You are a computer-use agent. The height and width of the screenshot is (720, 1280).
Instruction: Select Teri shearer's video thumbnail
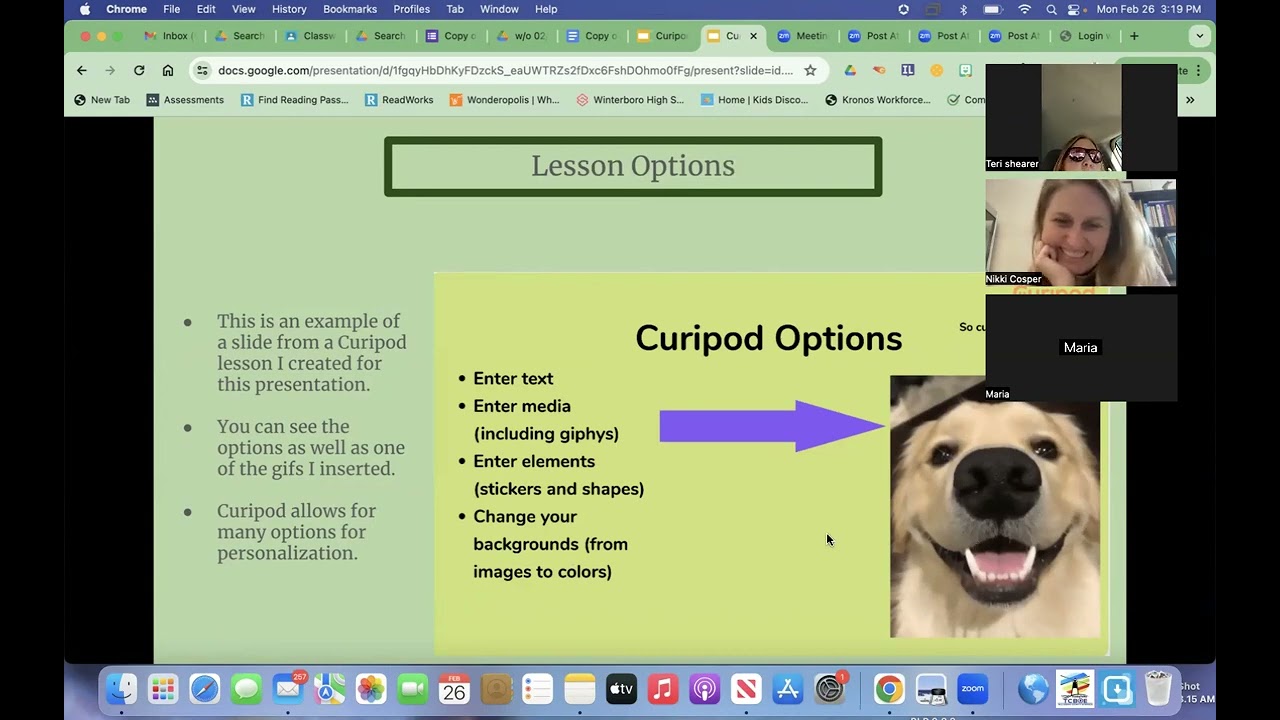[x=1081, y=118]
